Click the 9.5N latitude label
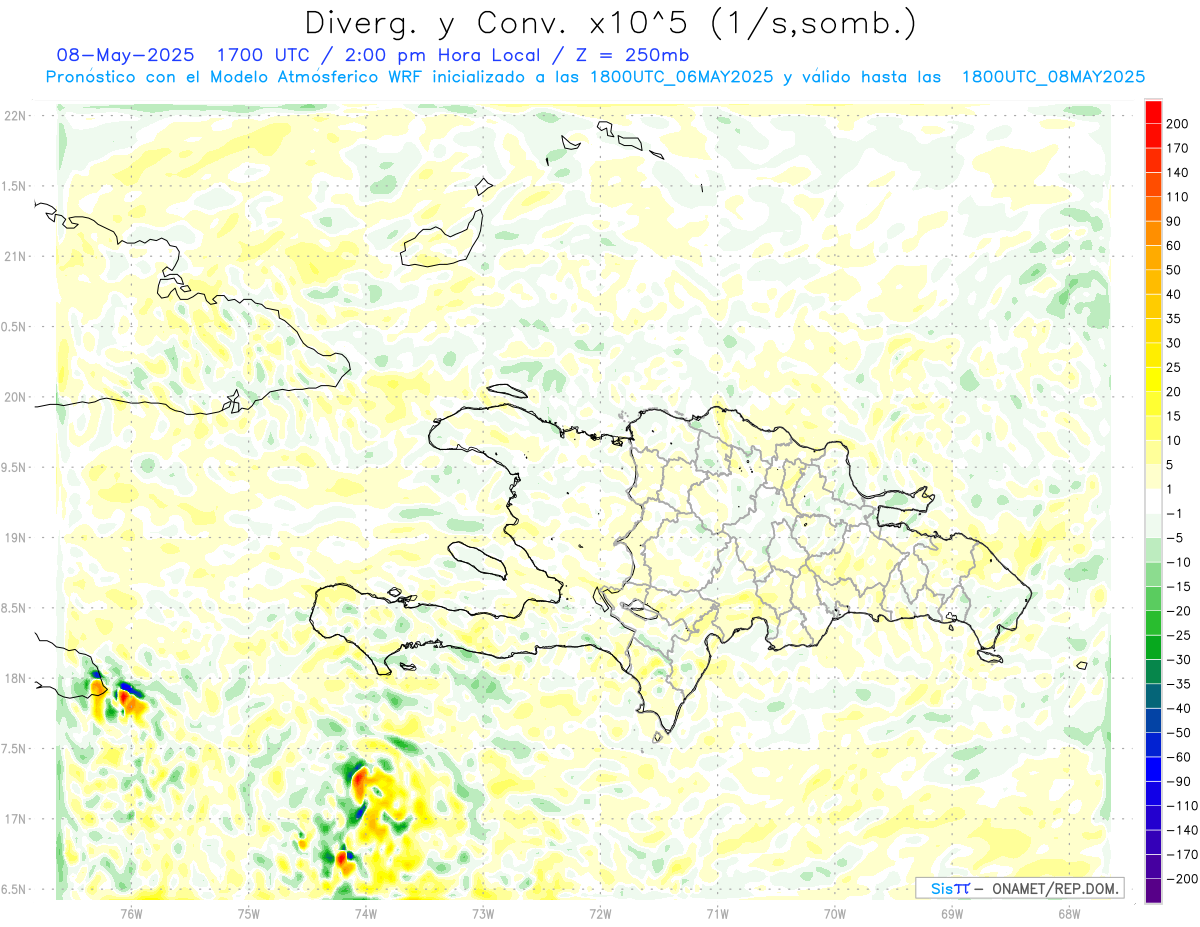Screen dimensions: 1200x927 coord(15,467)
